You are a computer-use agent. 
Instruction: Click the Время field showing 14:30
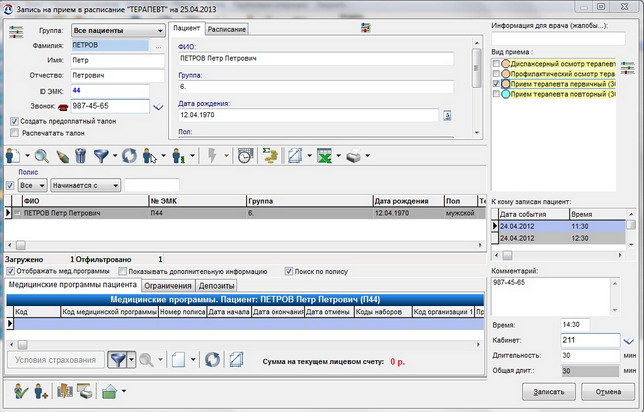click(x=575, y=325)
